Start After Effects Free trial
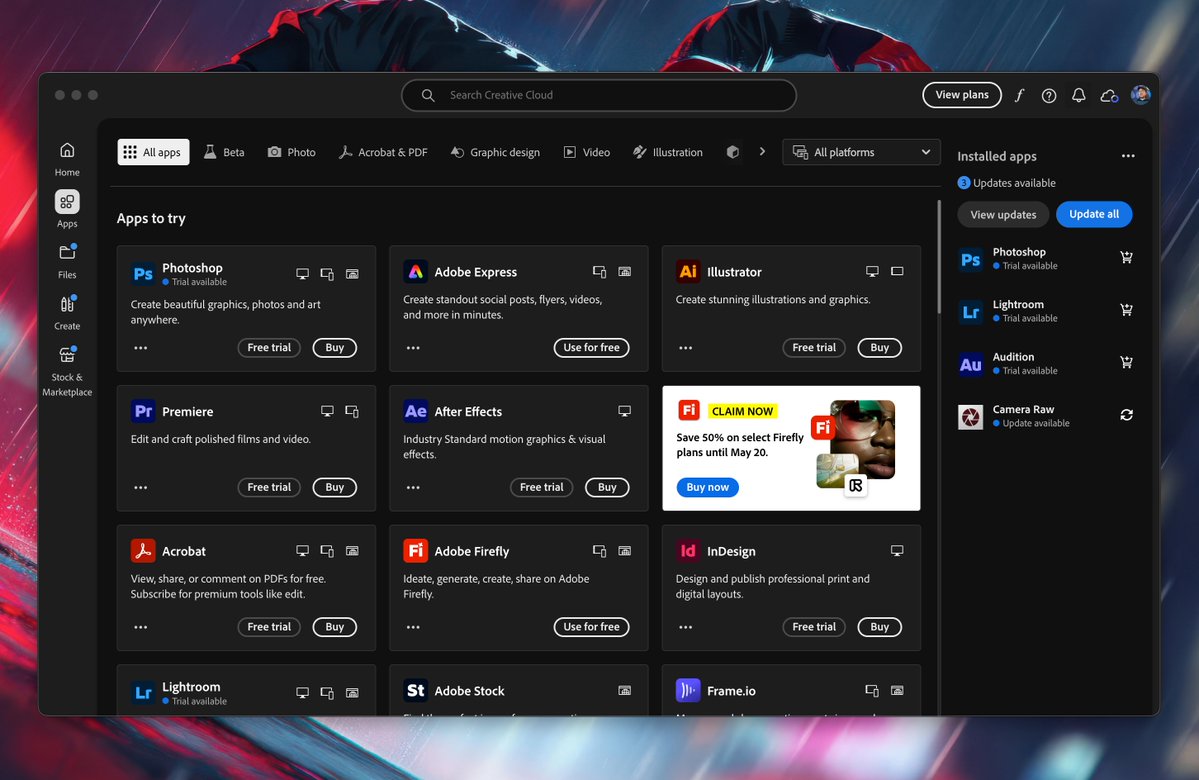The height and width of the screenshot is (780, 1199). coord(541,487)
